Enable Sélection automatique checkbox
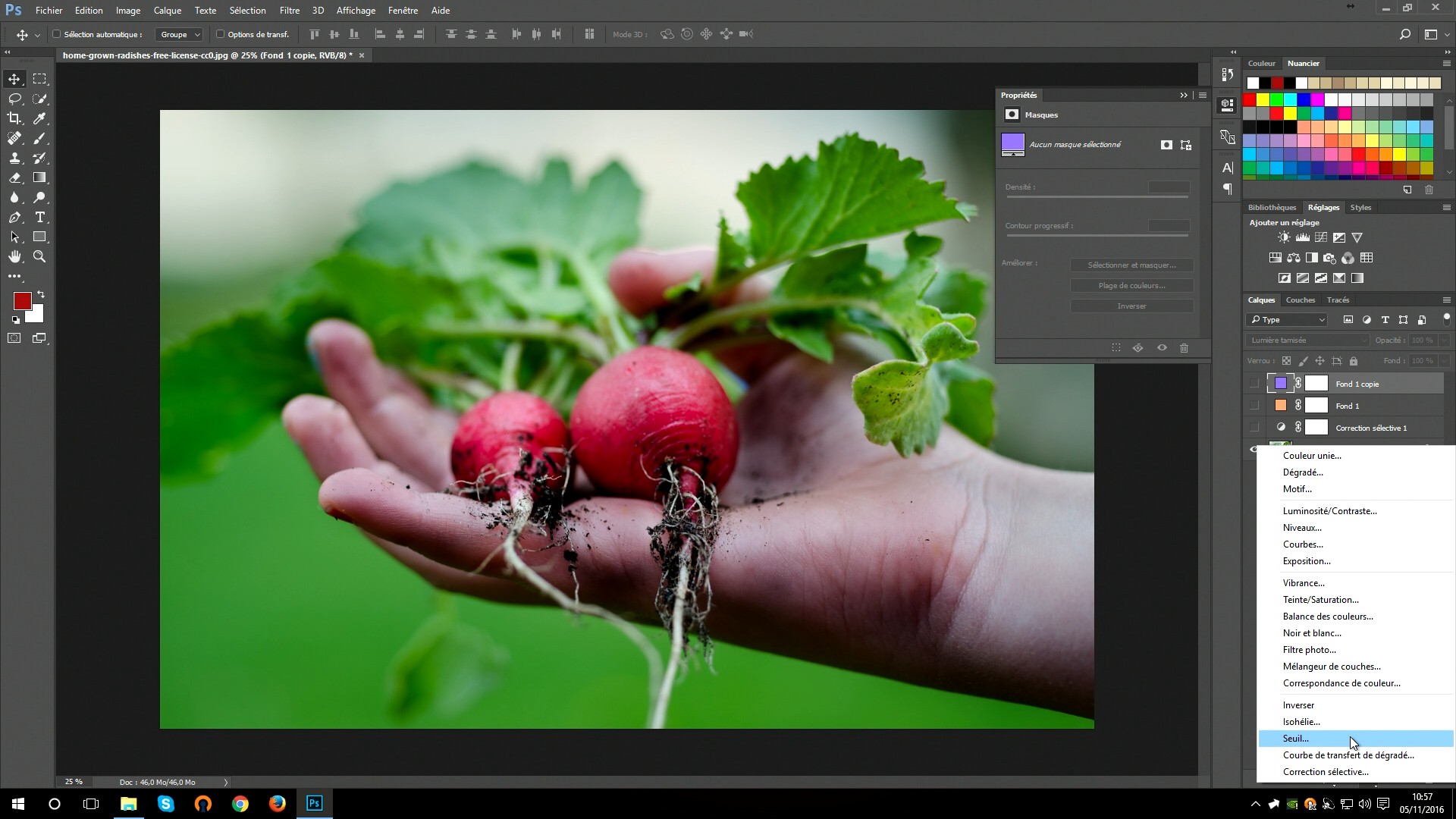 point(57,34)
